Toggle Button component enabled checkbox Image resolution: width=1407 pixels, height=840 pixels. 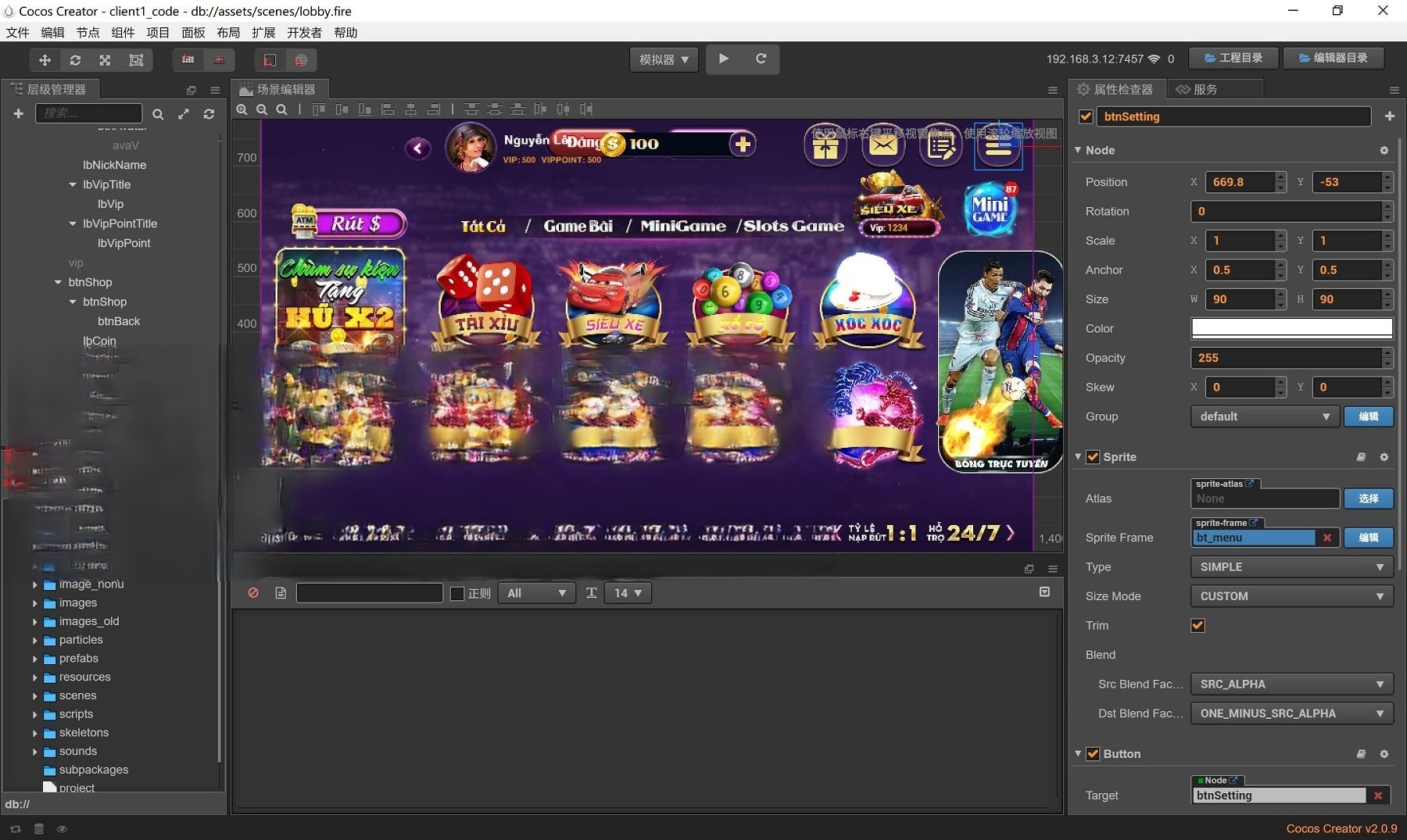(x=1093, y=754)
